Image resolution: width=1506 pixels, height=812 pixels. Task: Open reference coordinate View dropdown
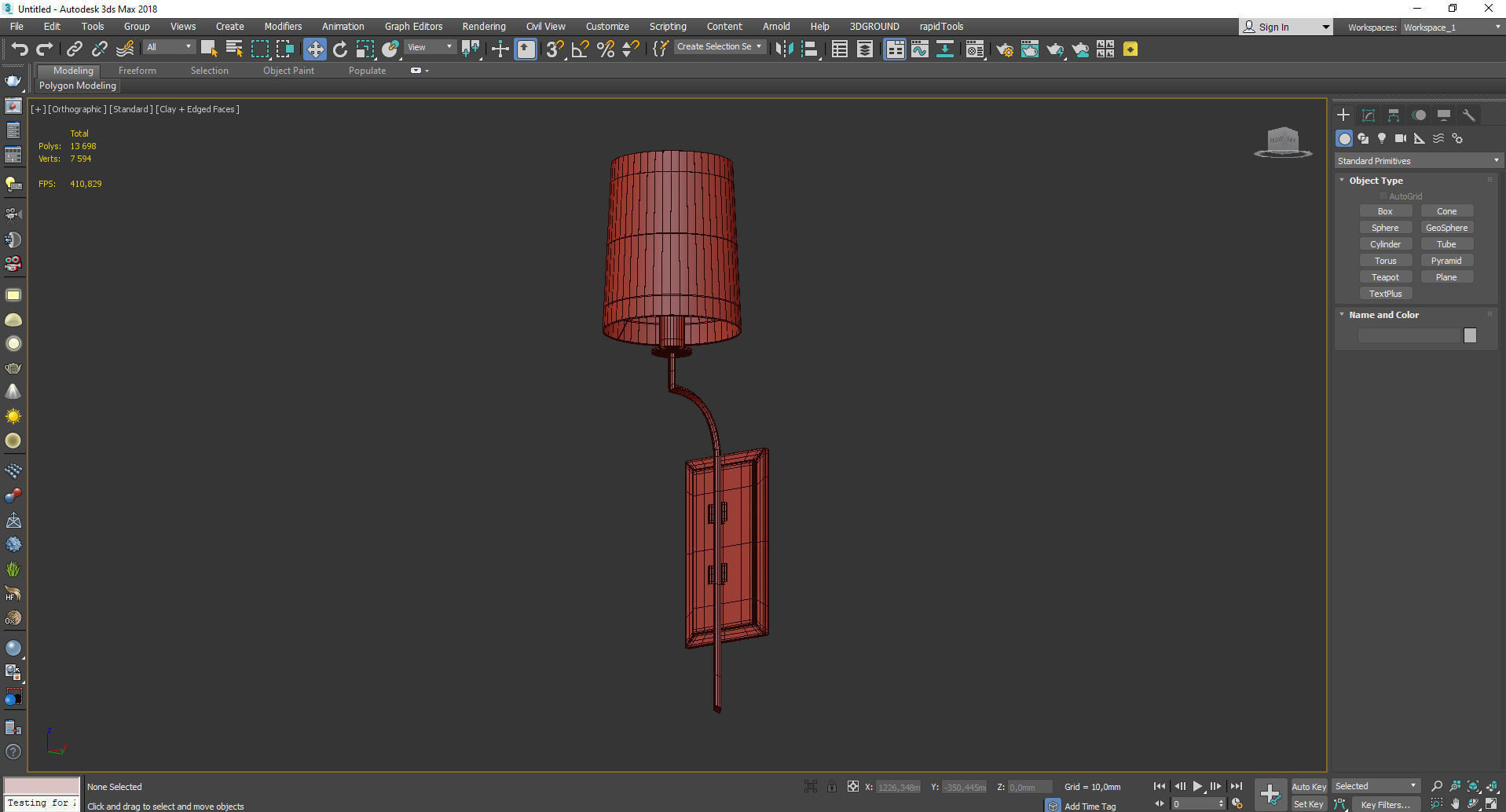click(430, 47)
